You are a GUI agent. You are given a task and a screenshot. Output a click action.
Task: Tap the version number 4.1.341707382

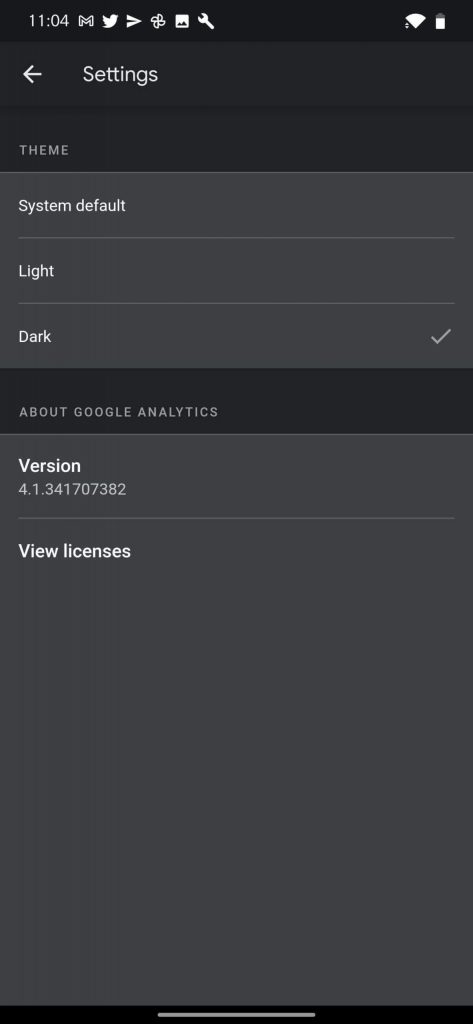coord(73,489)
